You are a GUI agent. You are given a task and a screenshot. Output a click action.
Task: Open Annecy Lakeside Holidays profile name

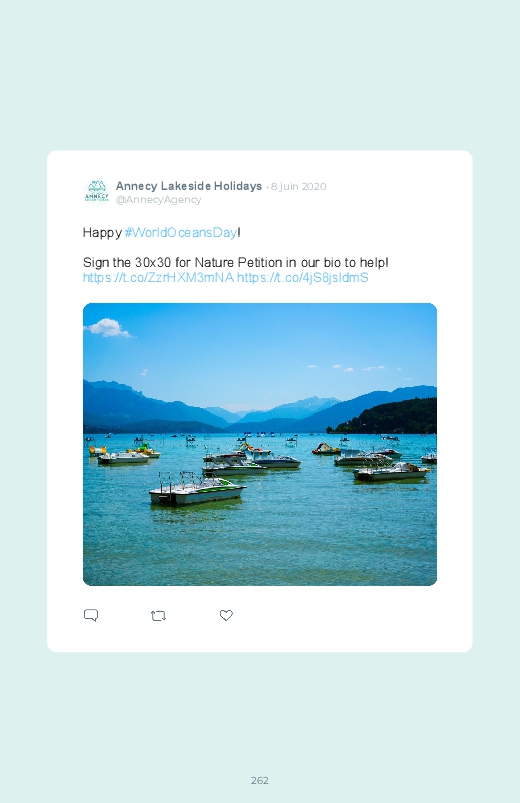(189, 186)
